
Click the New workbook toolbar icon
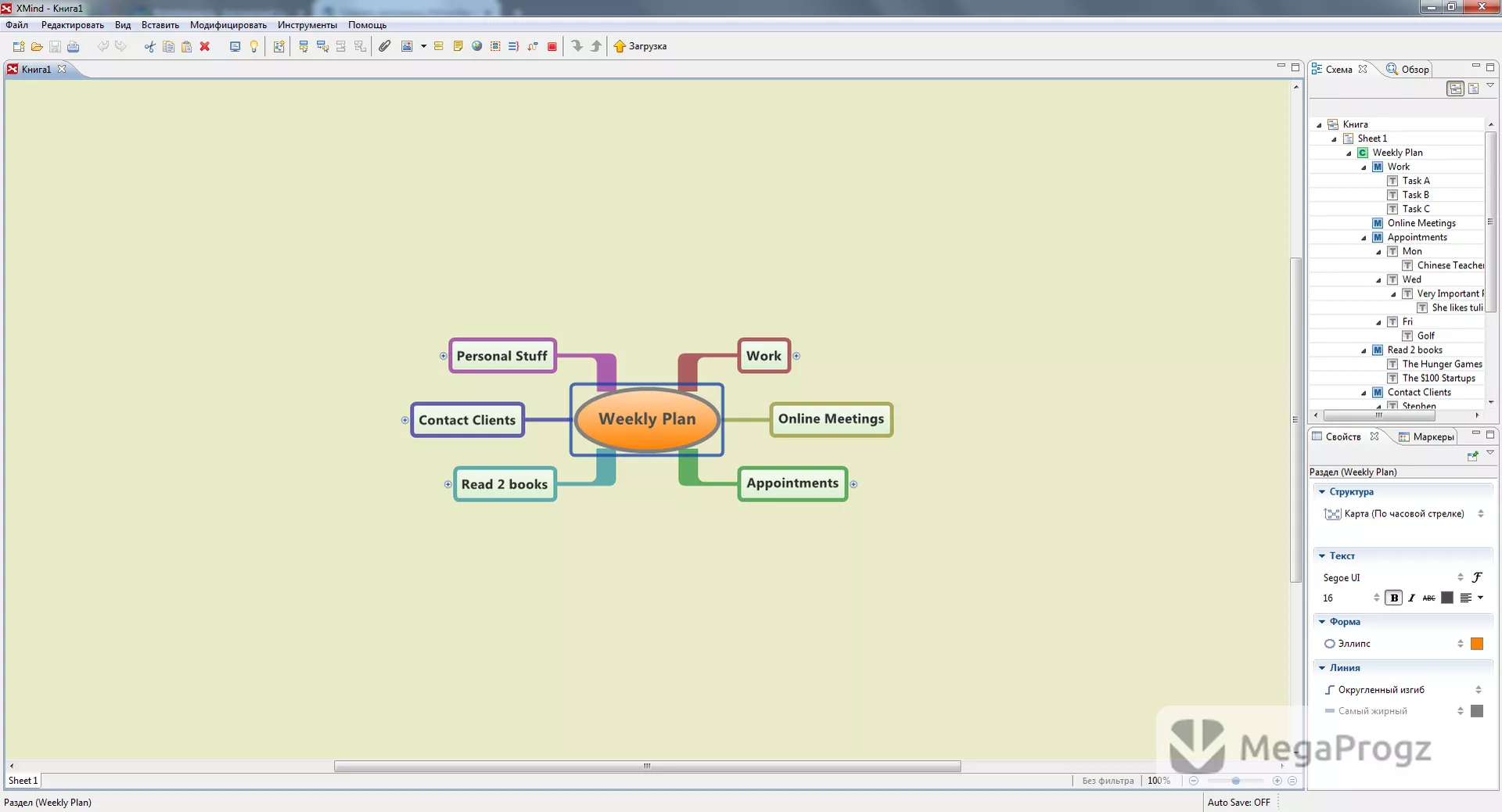19,46
